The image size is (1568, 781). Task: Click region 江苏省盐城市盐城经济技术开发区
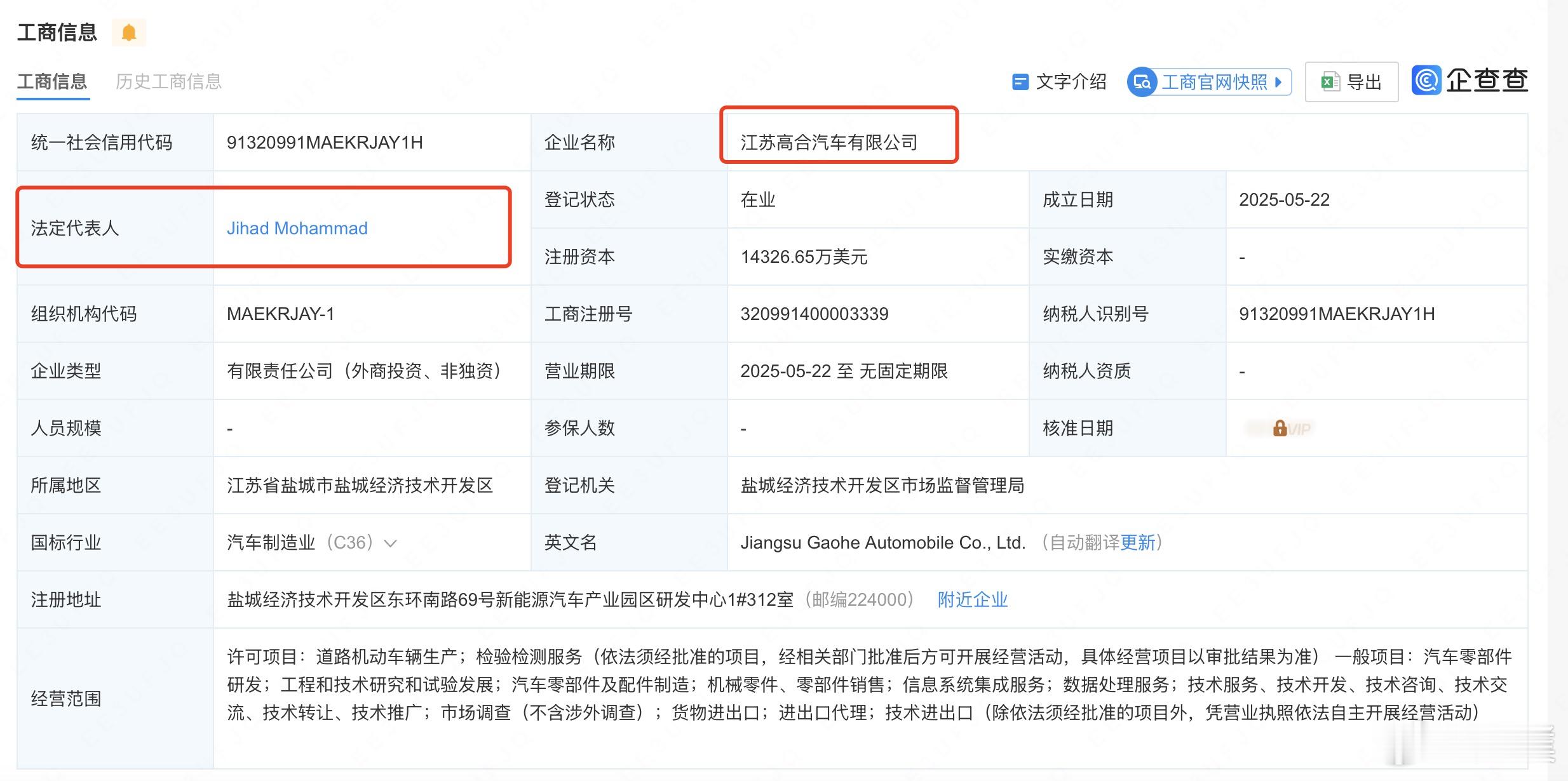pyautogui.click(x=360, y=486)
